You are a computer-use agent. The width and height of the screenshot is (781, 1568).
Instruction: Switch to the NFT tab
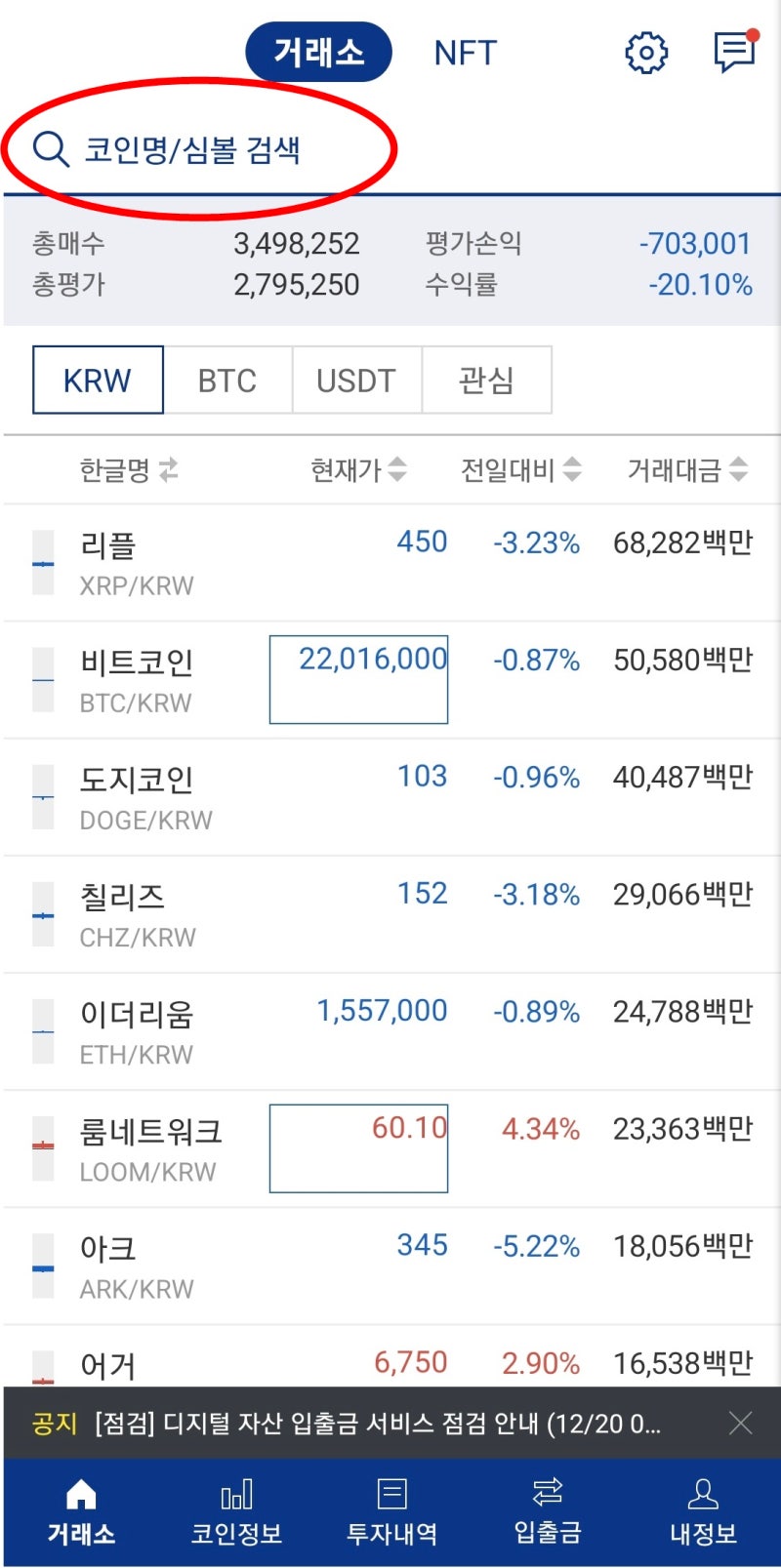pos(465,53)
